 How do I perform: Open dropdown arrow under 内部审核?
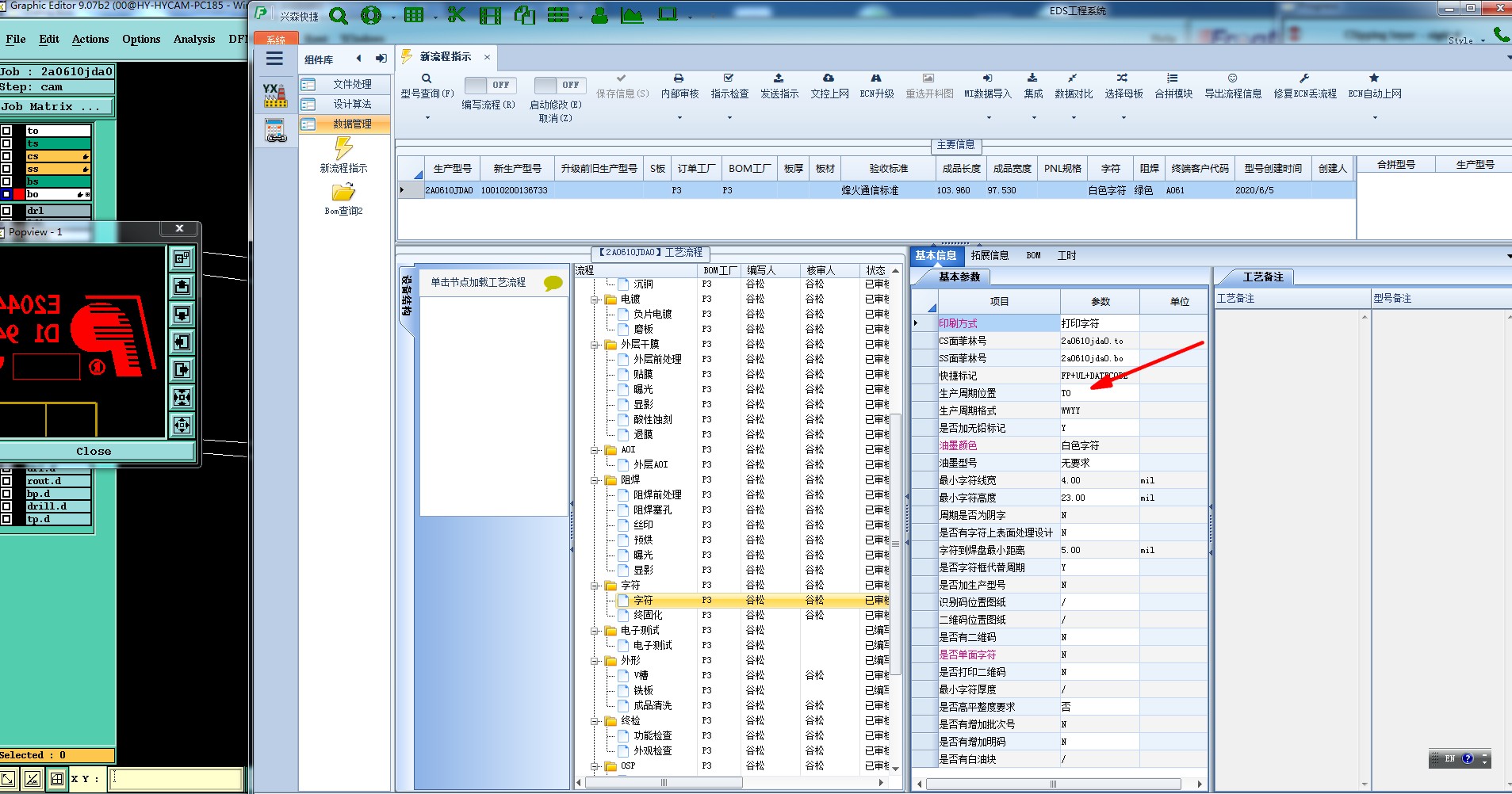point(679,118)
